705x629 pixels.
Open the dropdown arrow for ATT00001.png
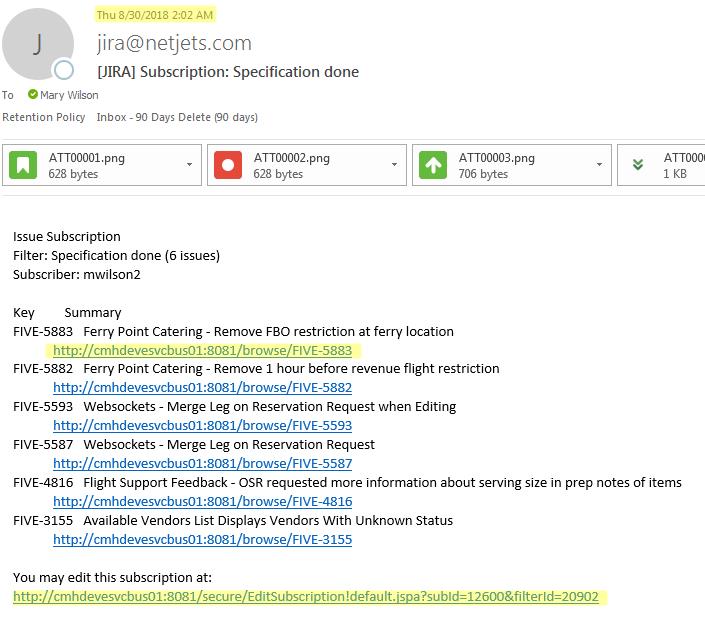pos(190,165)
